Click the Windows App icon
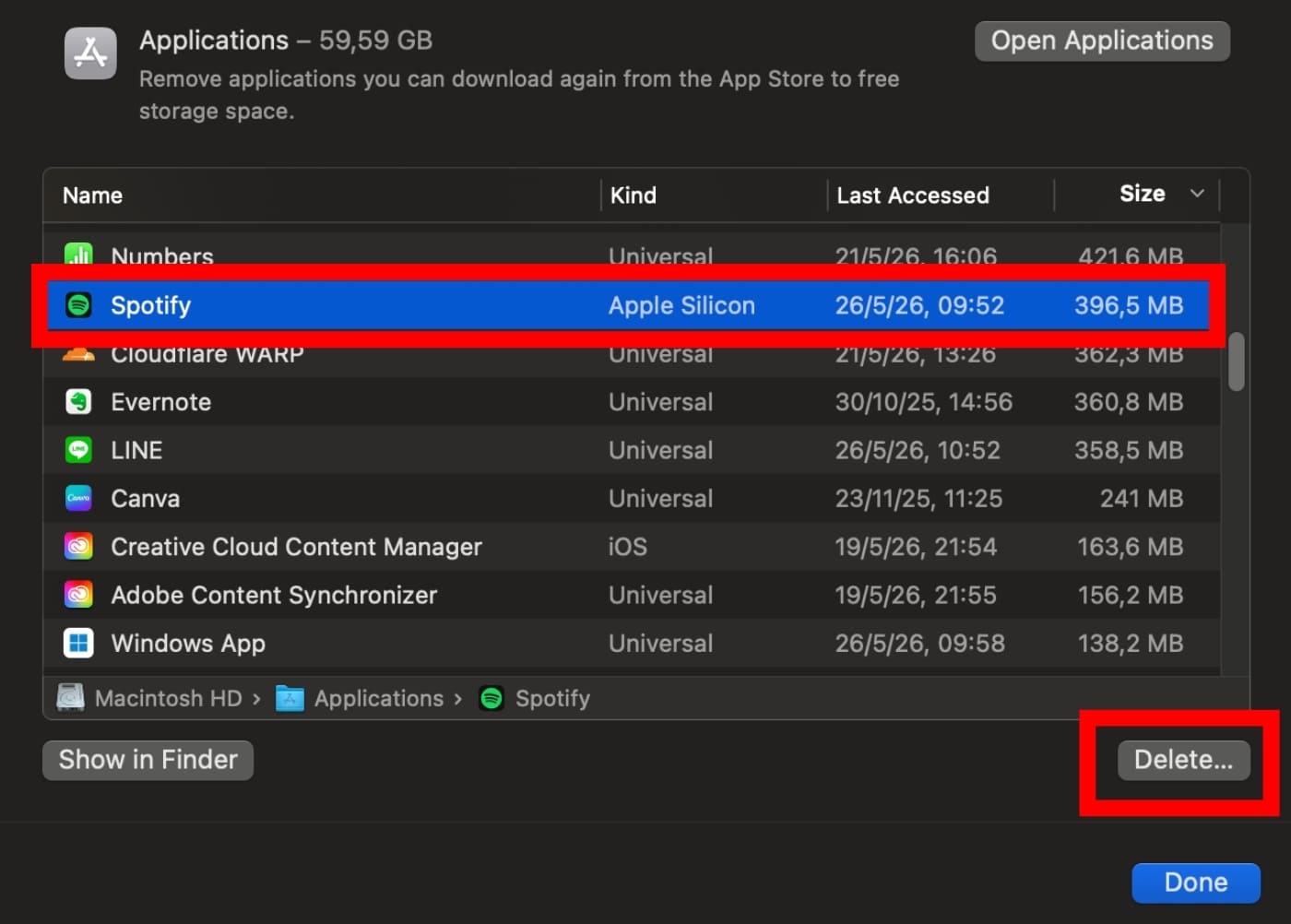This screenshot has height=924, width=1291. (x=78, y=643)
